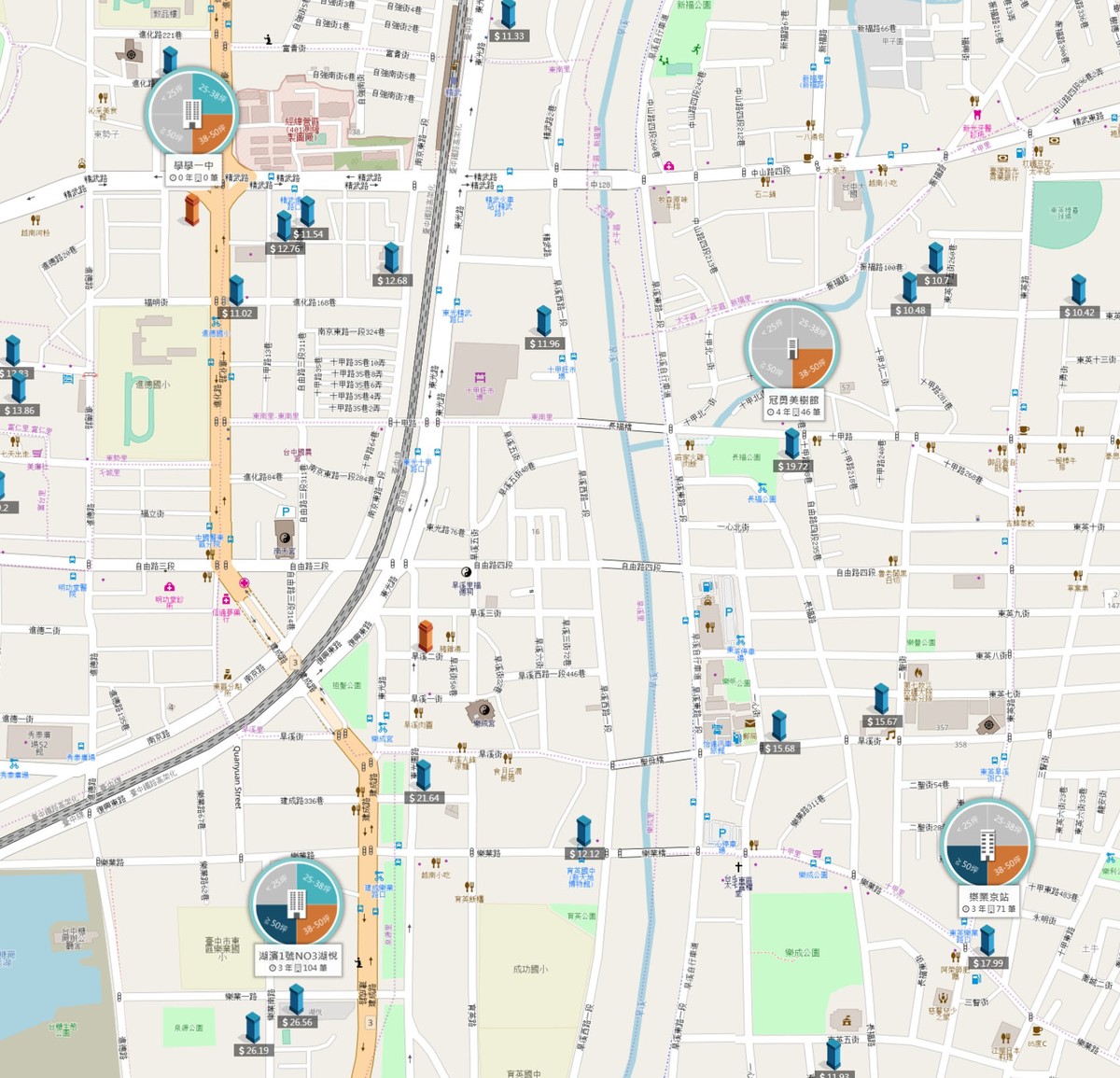
Task: Click the 湖濱1號NO3湖悅 info label
Action: coord(298,962)
